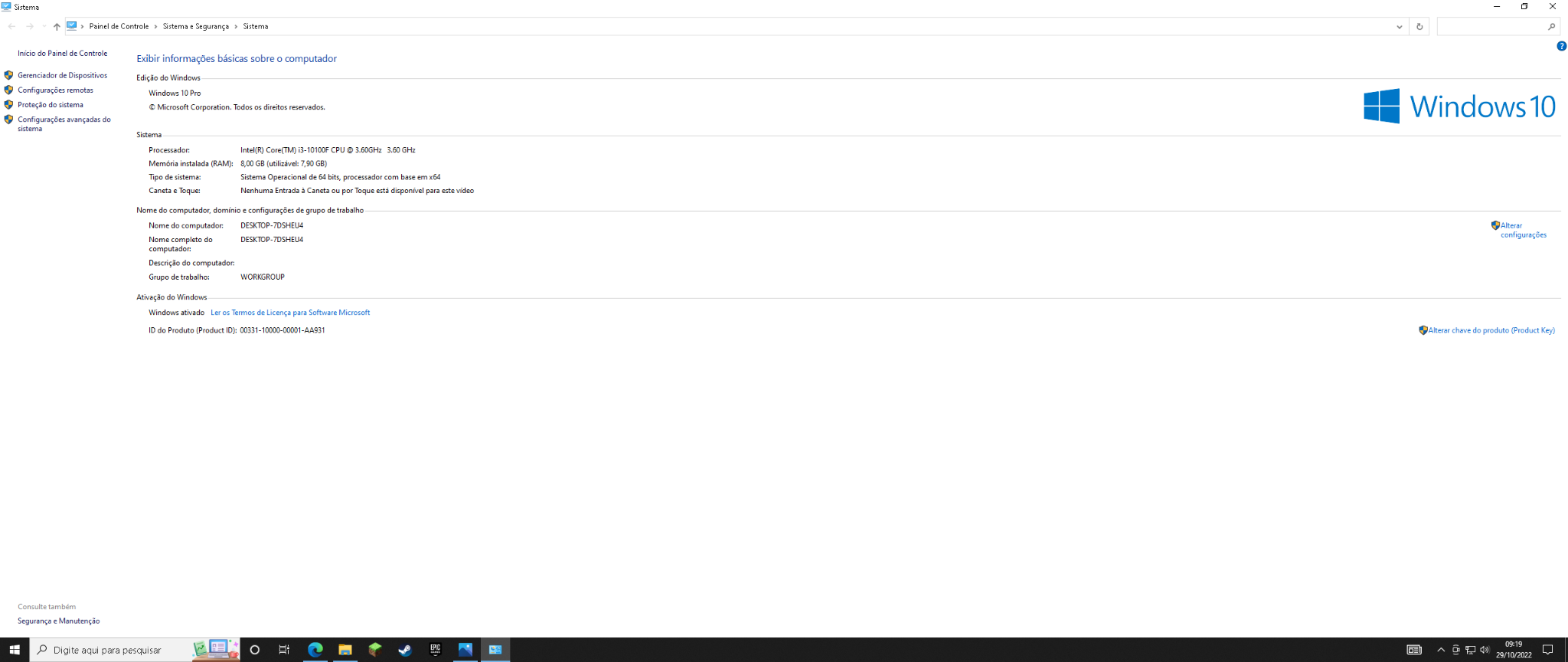Click the computer icon in address bar

(x=72, y=25)
